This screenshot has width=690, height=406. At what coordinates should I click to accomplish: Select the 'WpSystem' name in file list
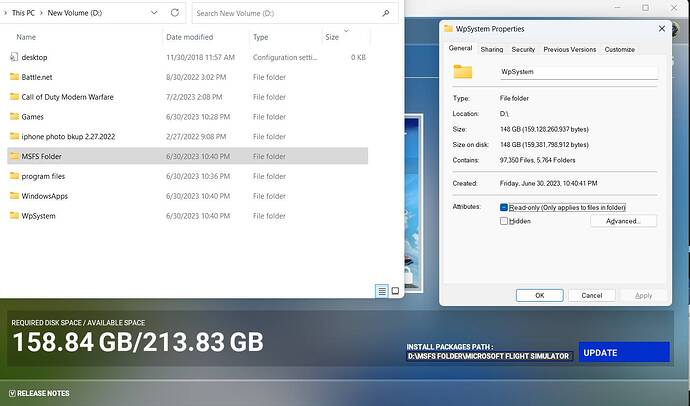point(38,216)
